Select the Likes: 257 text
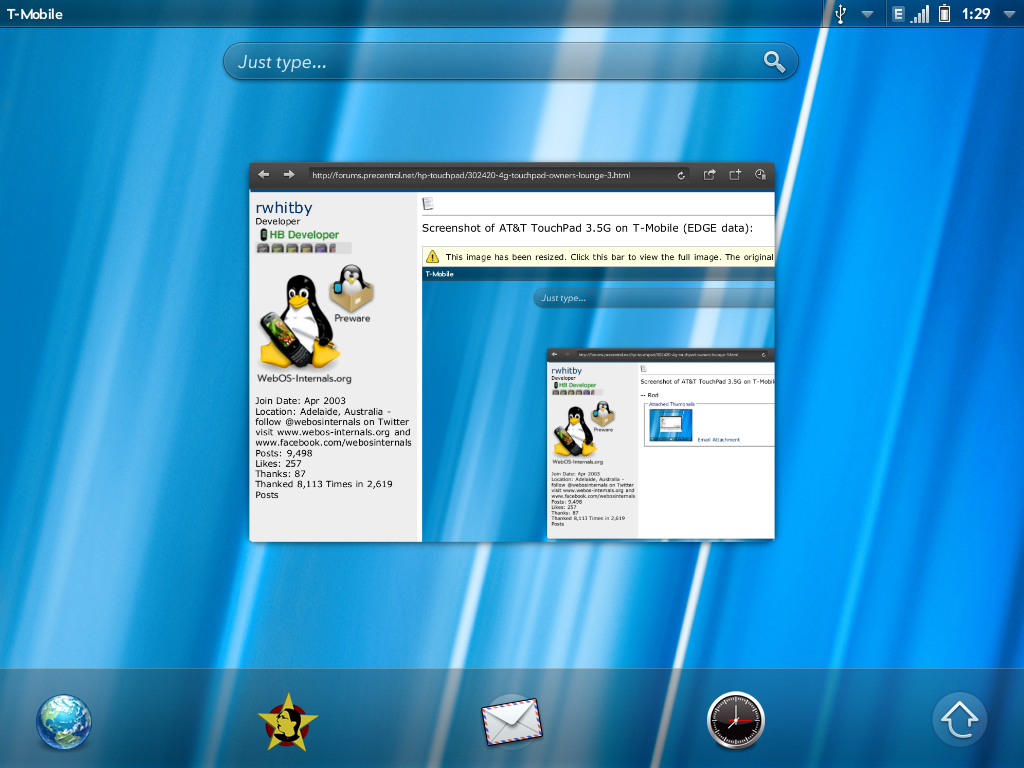Screen dimensions: 1024x768 tap(278, 463)
